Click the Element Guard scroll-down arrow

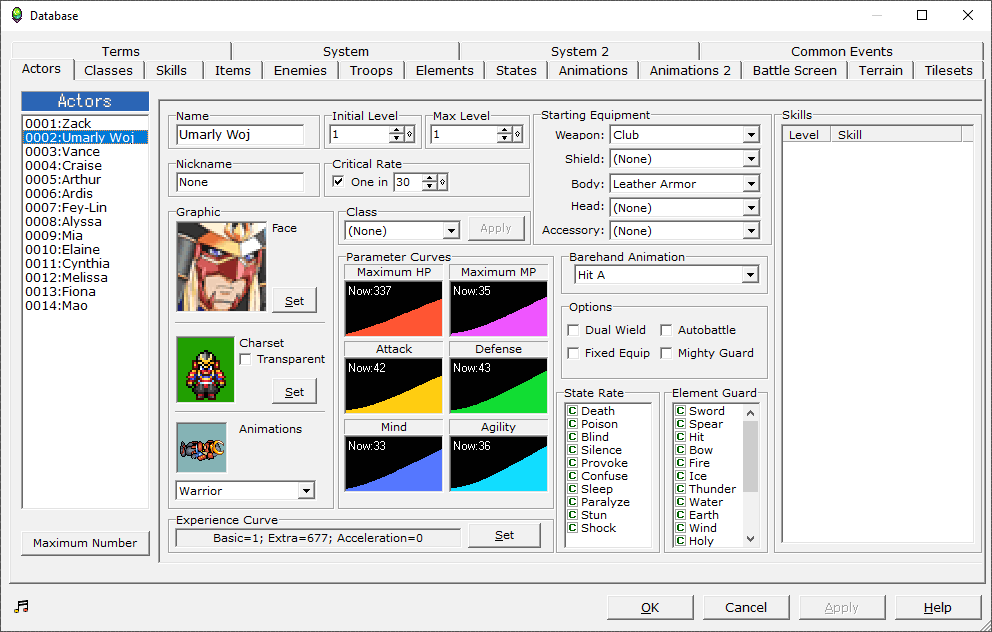pyautogui.click(x=750, y=539)
